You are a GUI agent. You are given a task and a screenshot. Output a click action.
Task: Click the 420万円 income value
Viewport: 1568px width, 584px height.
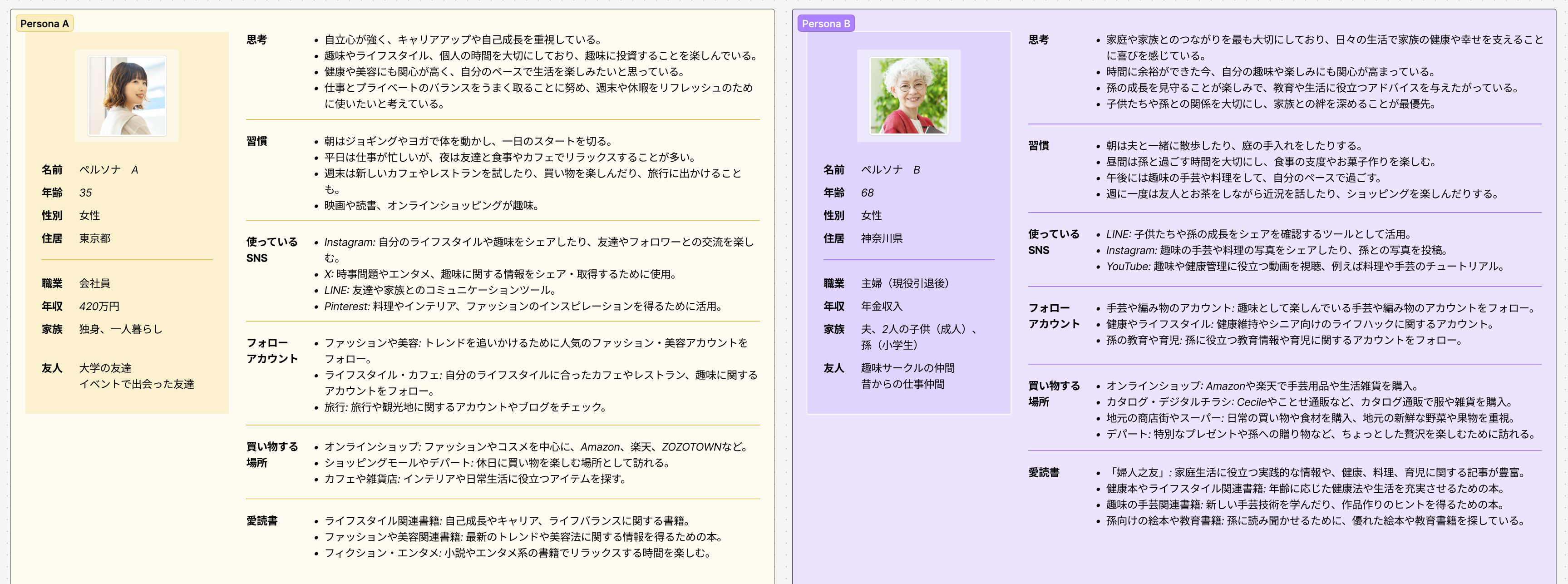click(100, 307)
